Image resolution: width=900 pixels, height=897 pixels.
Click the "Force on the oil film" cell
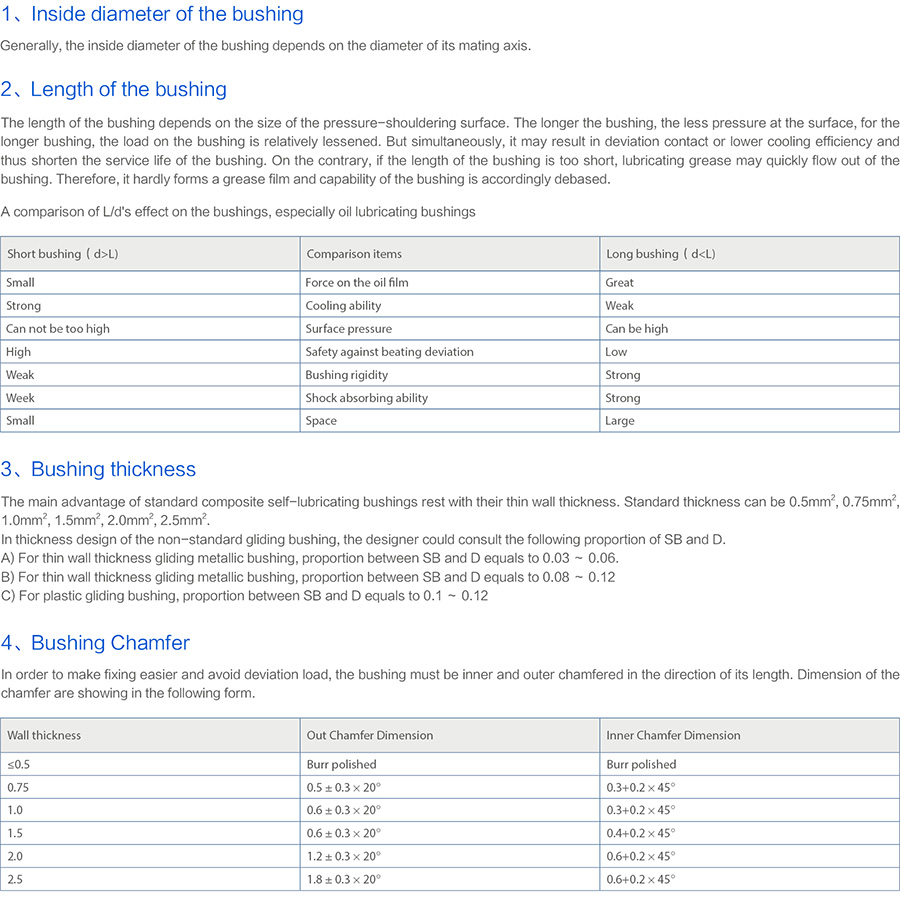click(x=357, y=283)
